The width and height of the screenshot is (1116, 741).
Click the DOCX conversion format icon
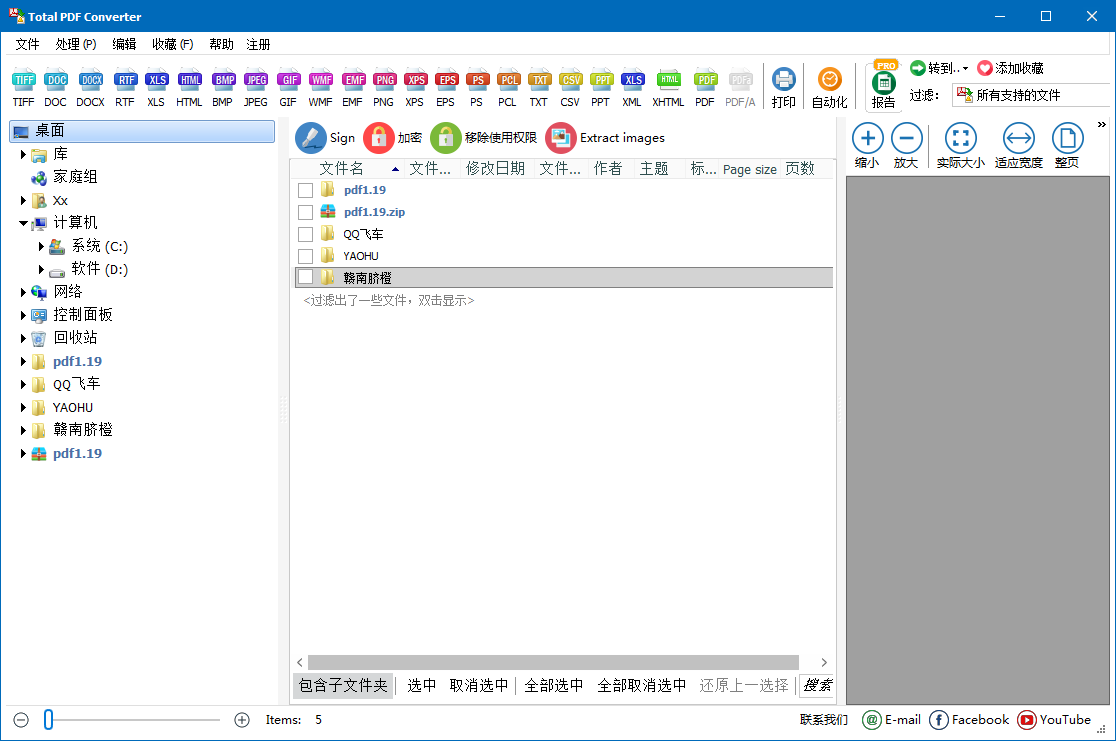(90, 81)
